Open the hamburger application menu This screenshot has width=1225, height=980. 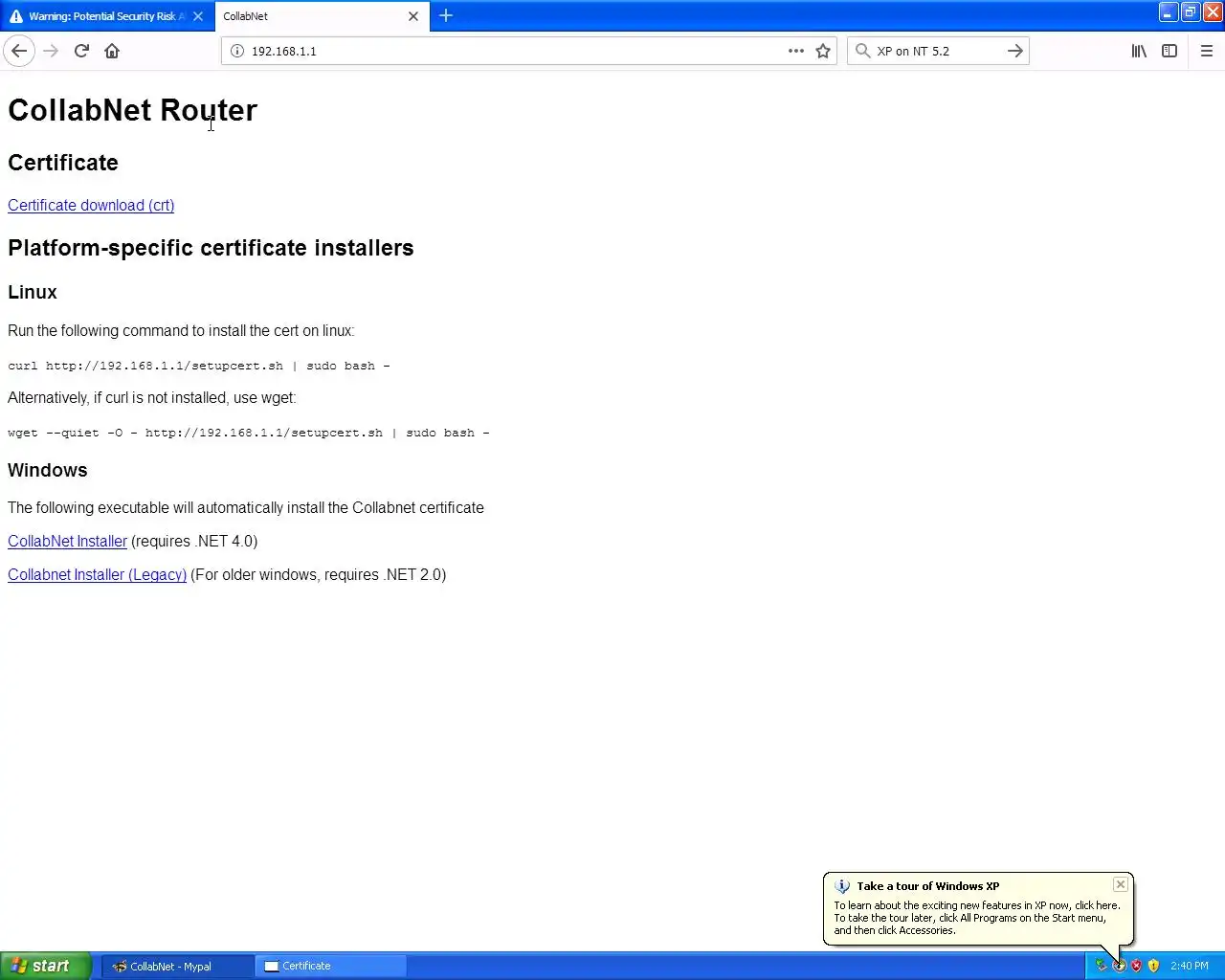[1207, 51]
